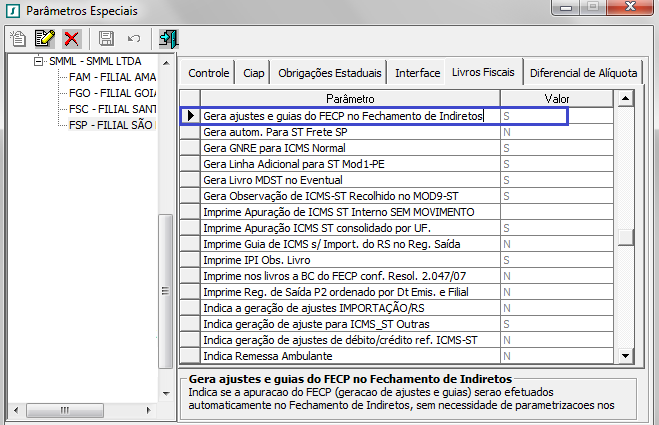Click the Valor cell for Gera GNRE para ICMS Normal
Viewport: 659px width, 425px height.
pyautogui.click(x=556, y=148)
